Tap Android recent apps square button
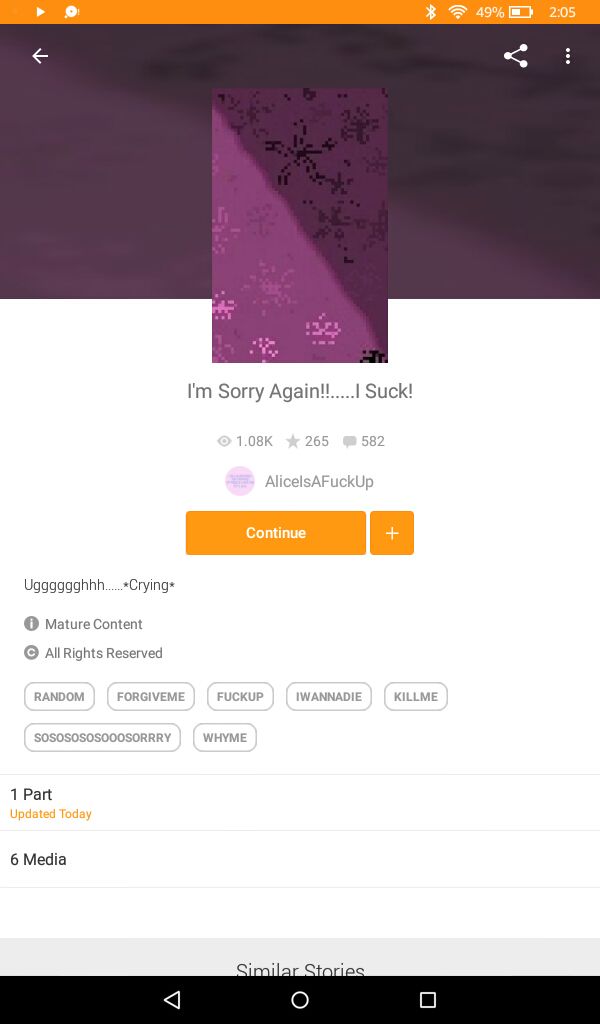The height and width of the screenshot is (1024, 600). tap(428, 1000)
